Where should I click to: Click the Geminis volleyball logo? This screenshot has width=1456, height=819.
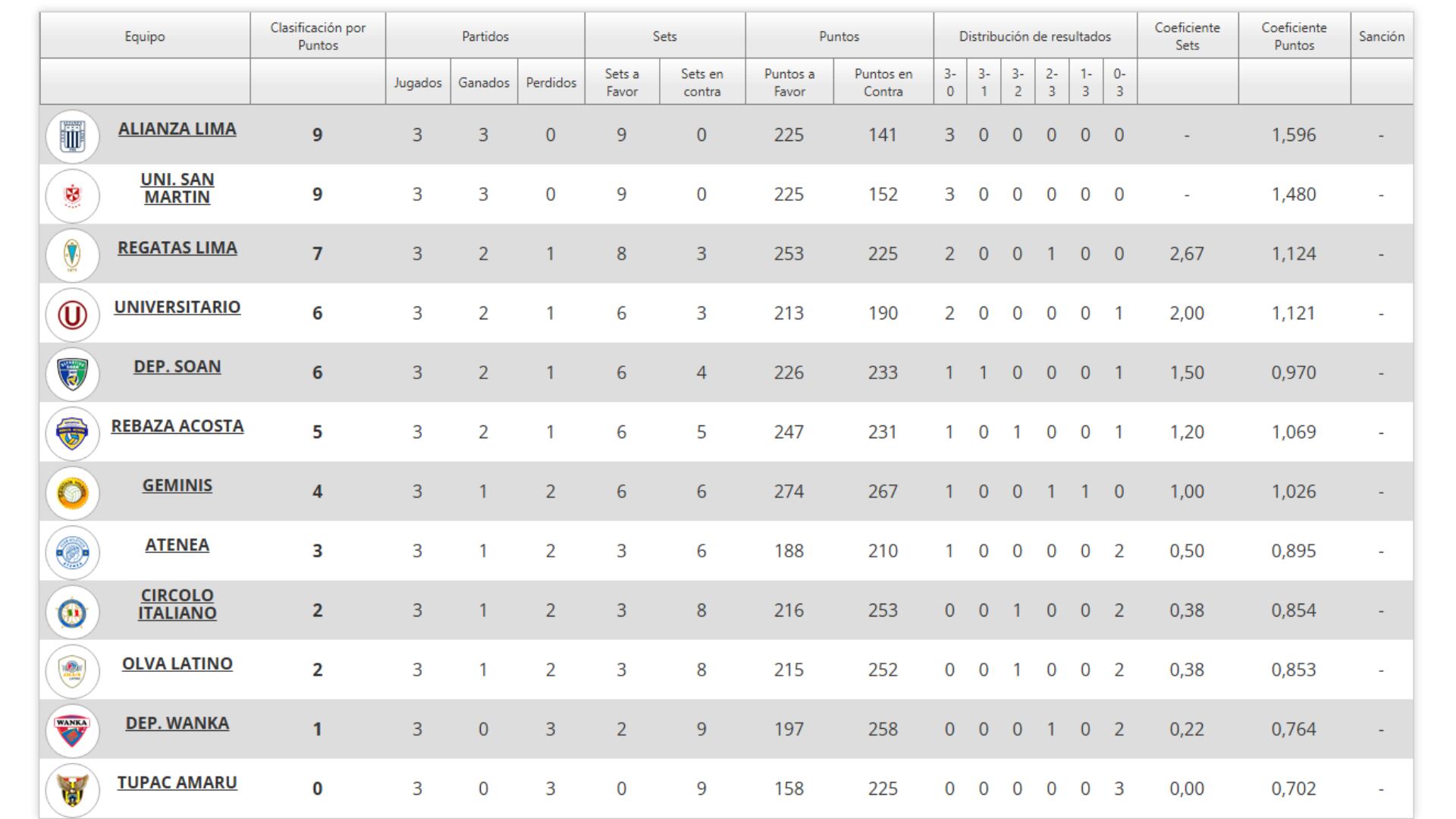[73, 493]
